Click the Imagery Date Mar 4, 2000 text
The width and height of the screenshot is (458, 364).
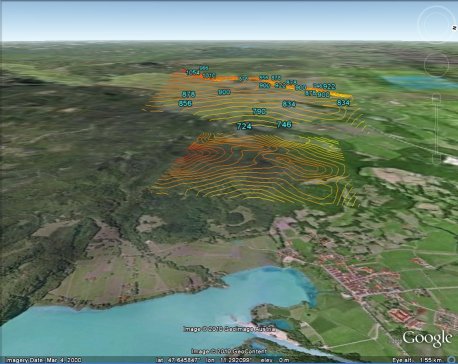(44, 360)
